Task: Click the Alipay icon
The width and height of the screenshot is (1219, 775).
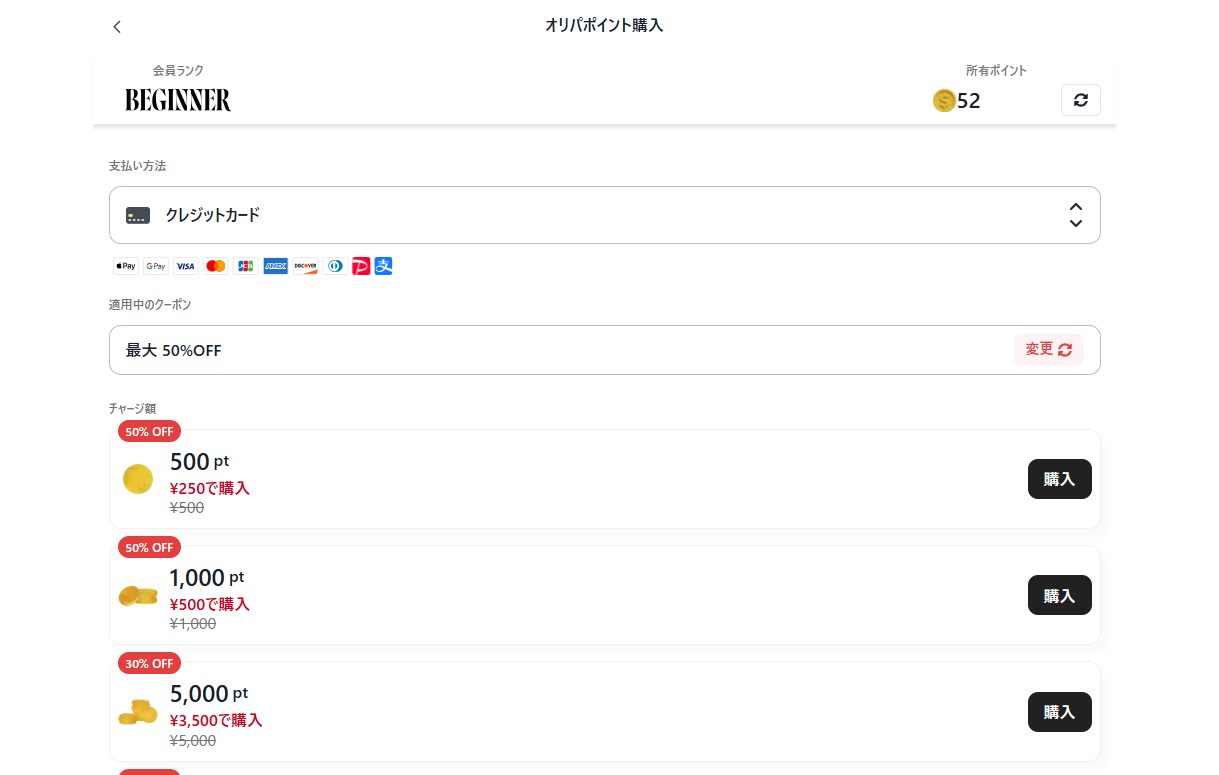Action: tap(384, 266)
